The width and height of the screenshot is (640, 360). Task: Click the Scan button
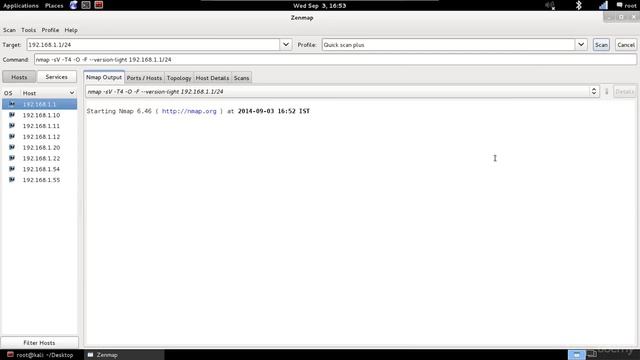[601, 44]
